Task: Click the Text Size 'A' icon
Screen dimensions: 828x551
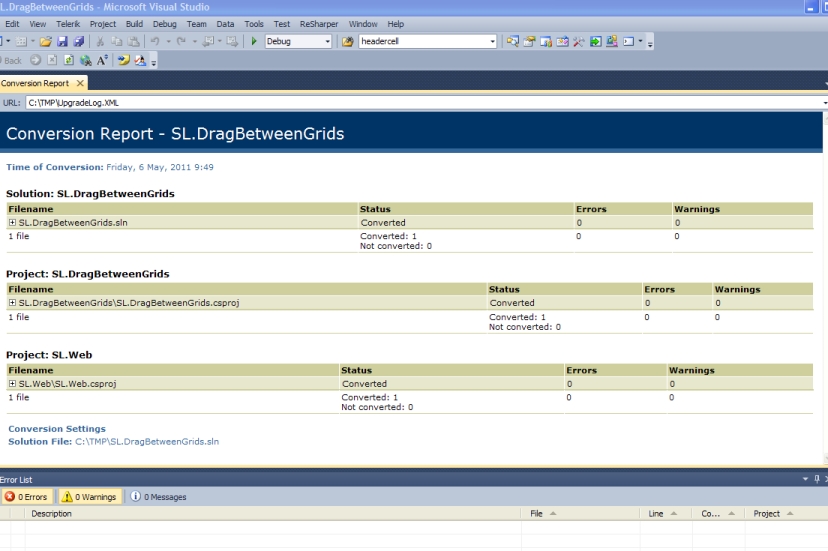Action: pos(102,60)
